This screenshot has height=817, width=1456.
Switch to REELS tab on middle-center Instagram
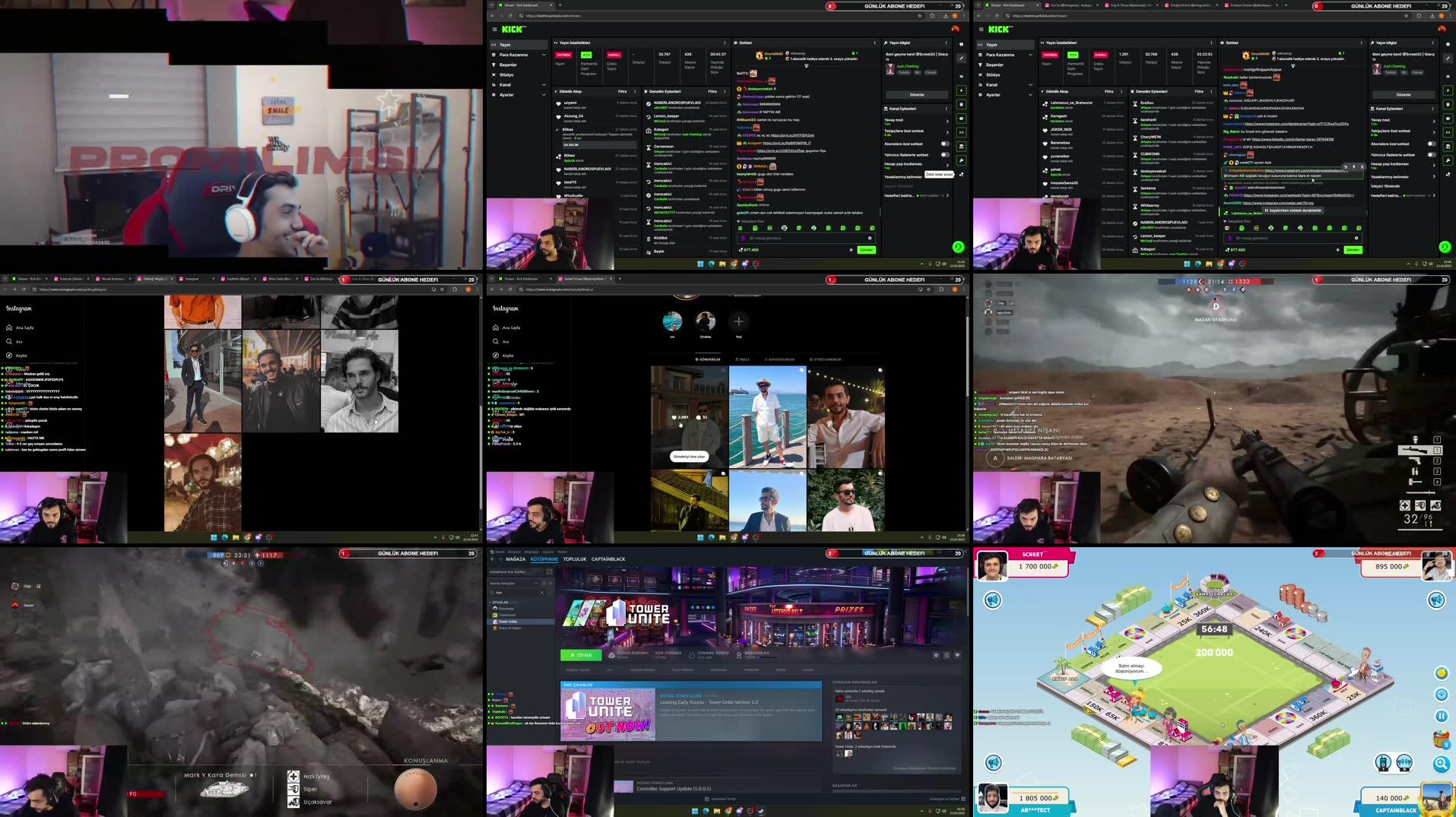point(742,359)
